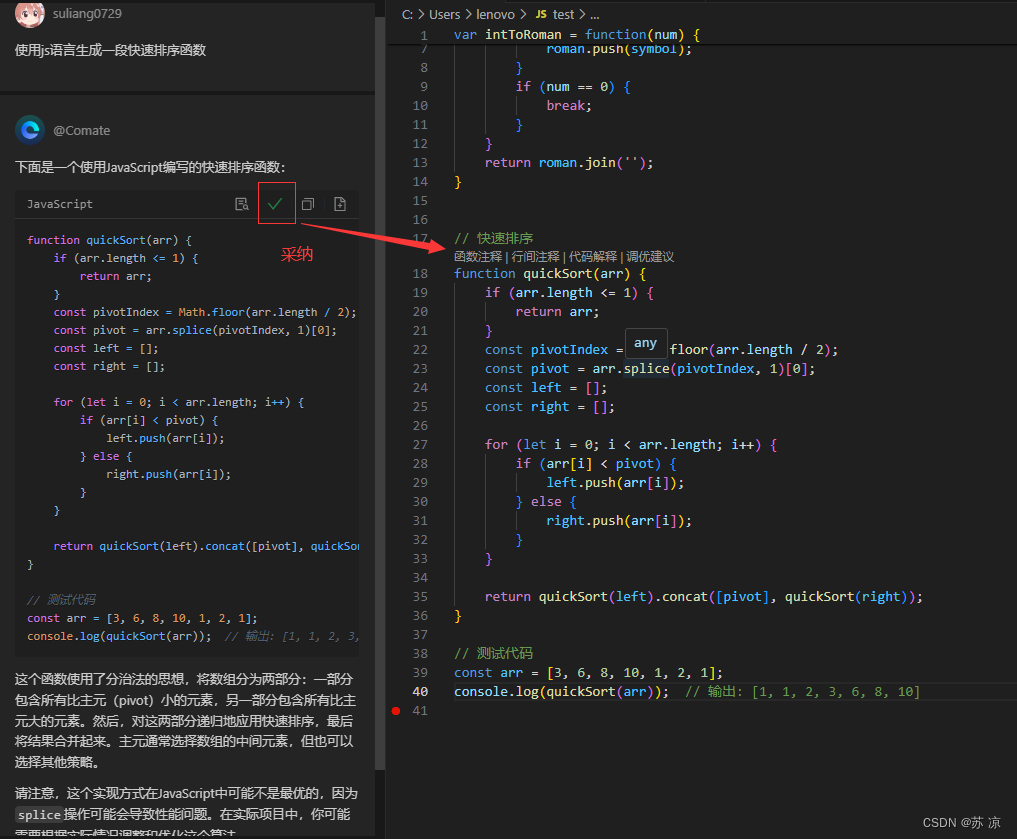The image size is (1017, 839).
Task: Click the '// 测试代码' comment on editor line 38
Action: (494, 654)
